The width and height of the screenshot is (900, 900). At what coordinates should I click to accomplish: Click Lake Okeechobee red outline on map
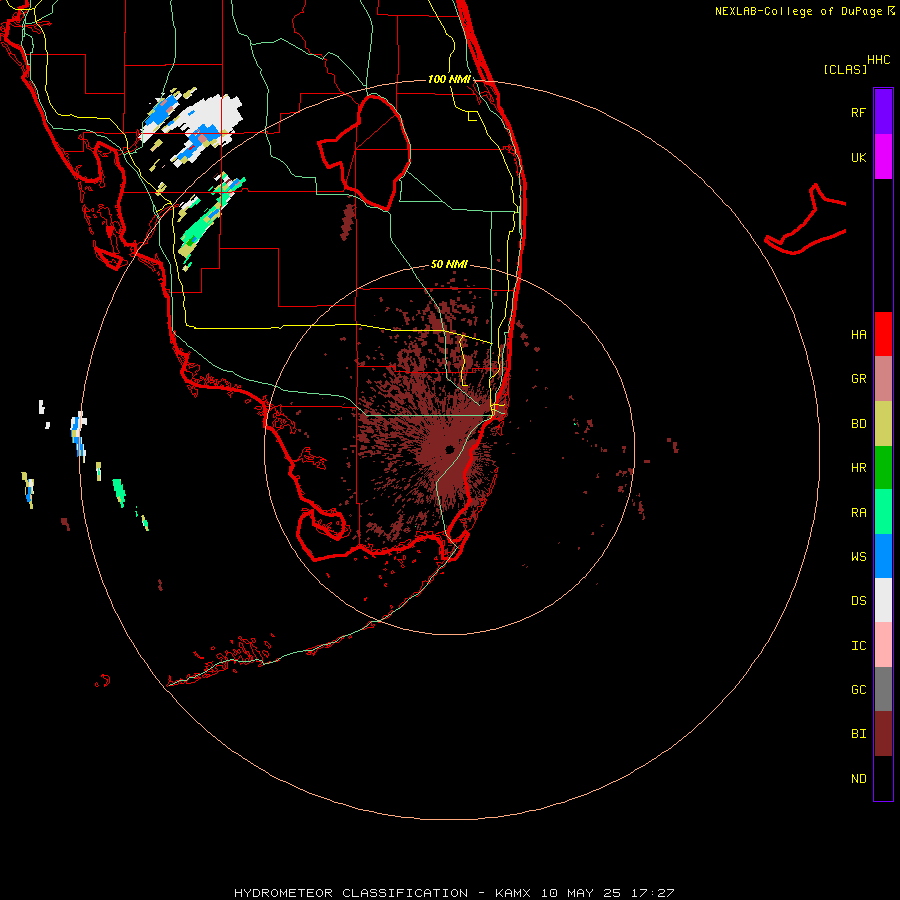pyautogui.click(x=365, y=152)
